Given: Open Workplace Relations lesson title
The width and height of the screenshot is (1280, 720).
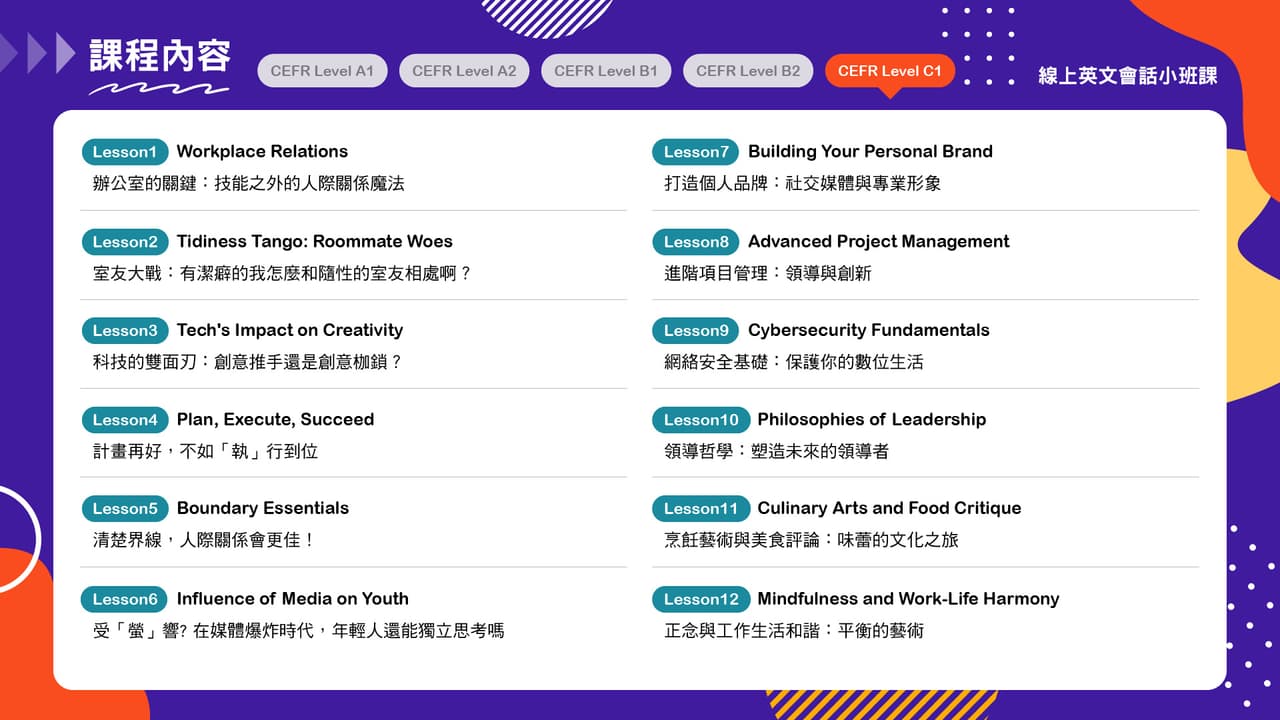Looking at the screenshot, I should (x=262, y=152).
